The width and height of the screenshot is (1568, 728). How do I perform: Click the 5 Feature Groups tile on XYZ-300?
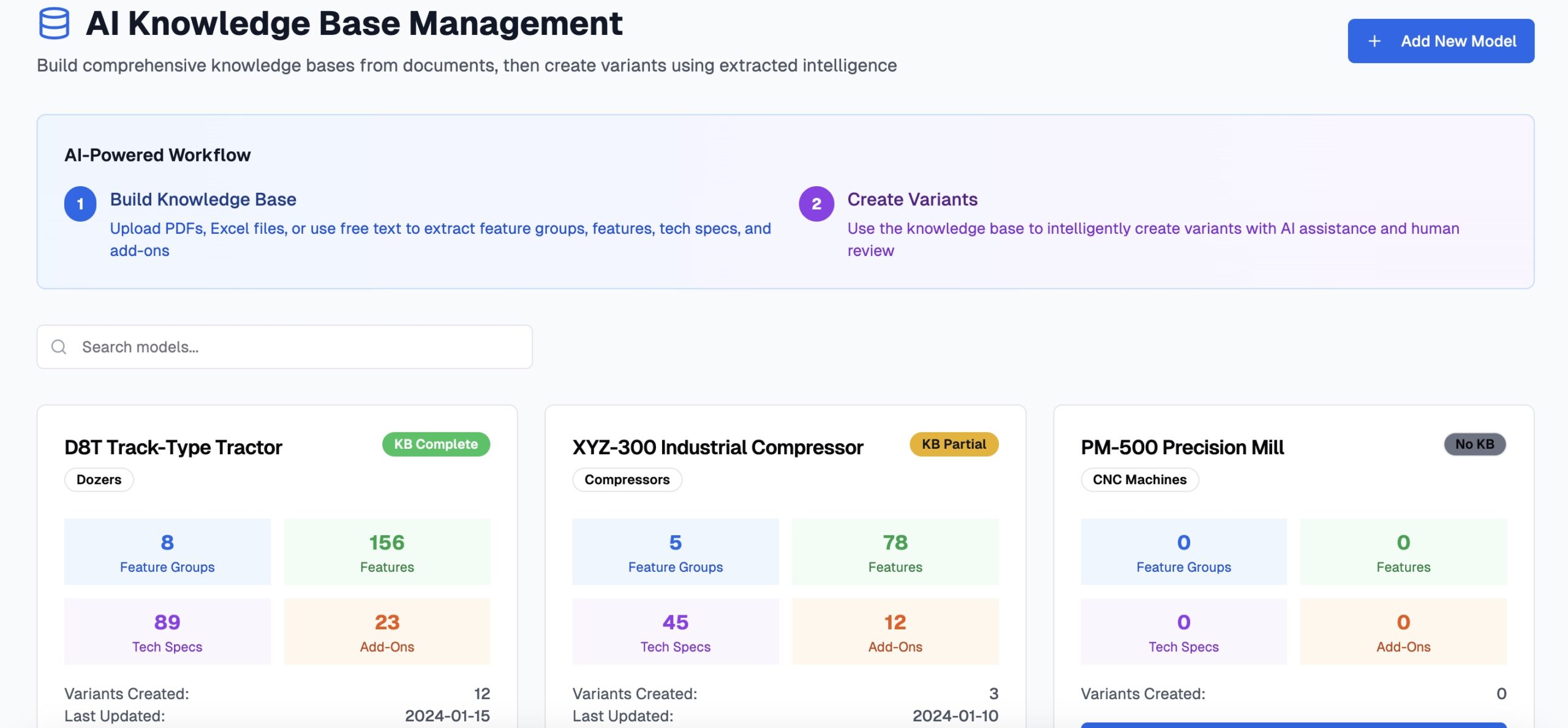676,552
